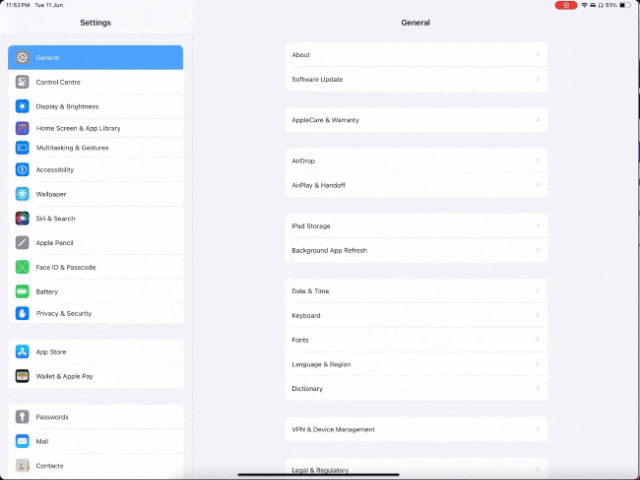Screen dimensions: 640x480
Task: Click the Keyboard label
Action: point(306,315)
